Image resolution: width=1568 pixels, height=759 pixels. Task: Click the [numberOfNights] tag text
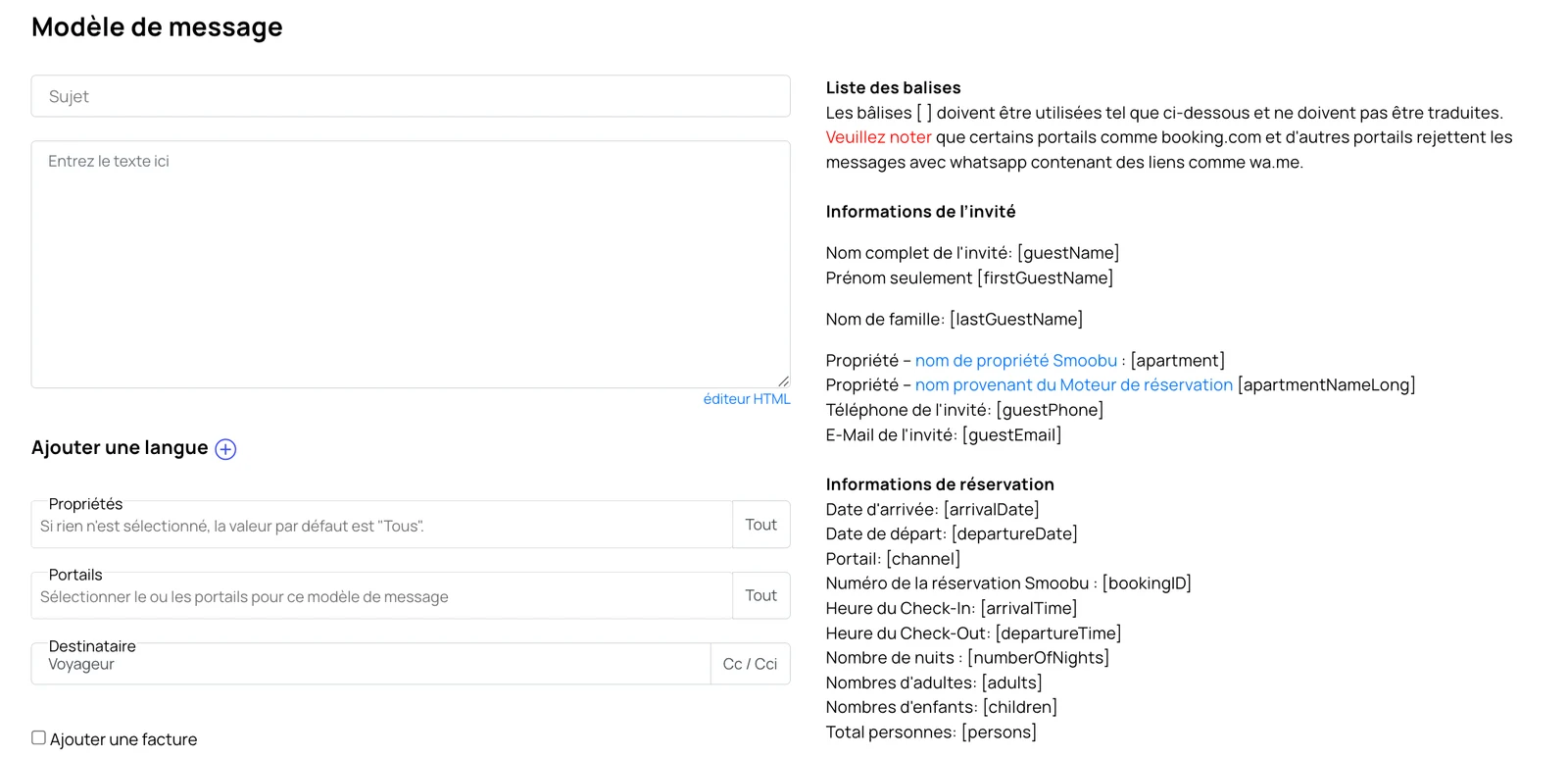point(1038,658)
